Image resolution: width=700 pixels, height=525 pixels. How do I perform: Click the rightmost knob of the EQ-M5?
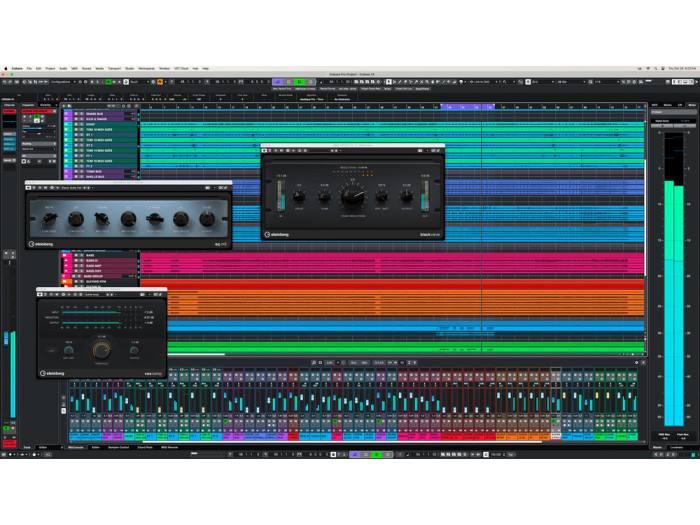[x=207, y=219]
